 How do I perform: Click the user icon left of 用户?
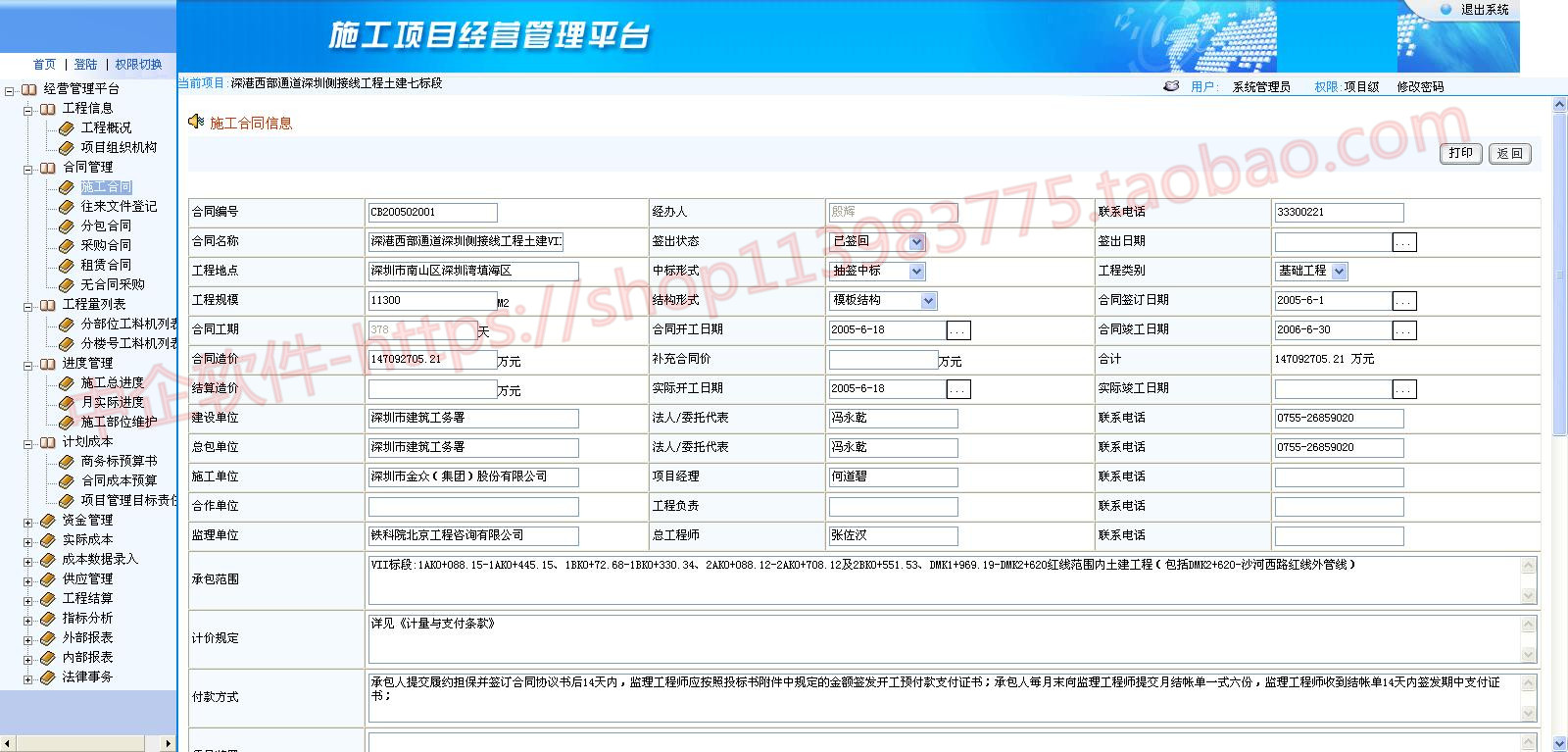click(x=1171, y=86)
